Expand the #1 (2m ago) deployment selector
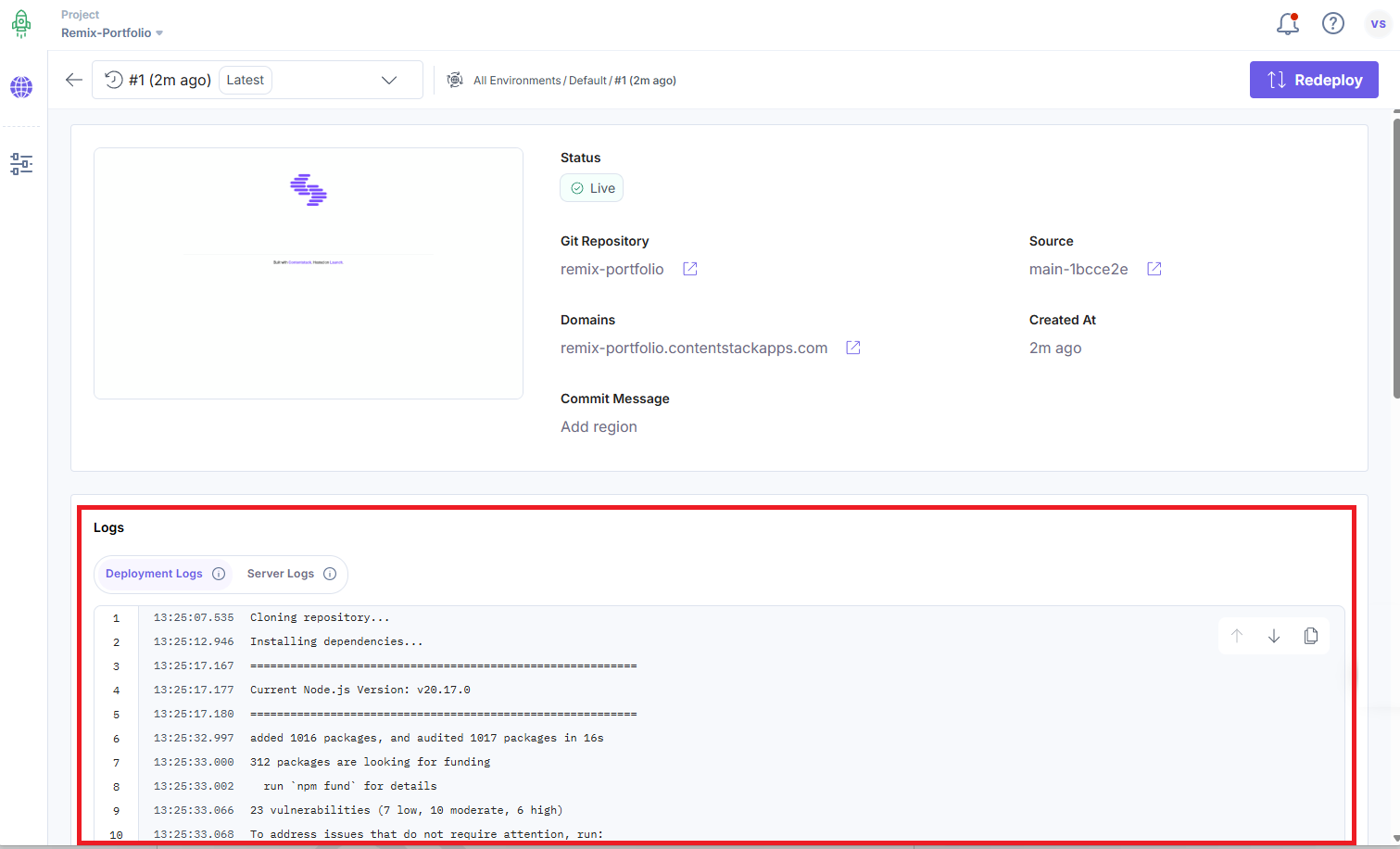Viewport: 1400px width, 849px height. 258,80
